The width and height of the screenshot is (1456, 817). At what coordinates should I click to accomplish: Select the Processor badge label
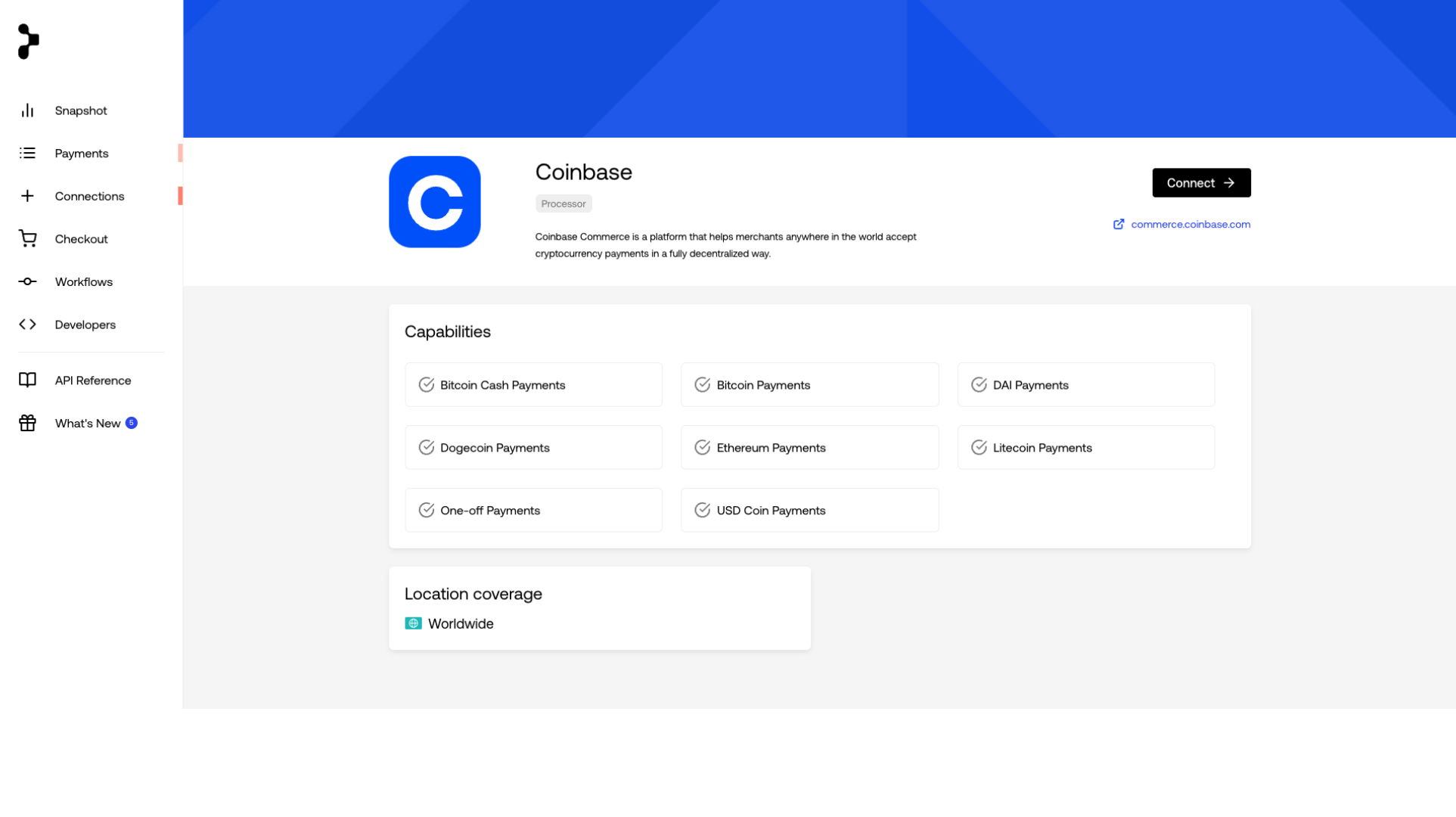563,204
